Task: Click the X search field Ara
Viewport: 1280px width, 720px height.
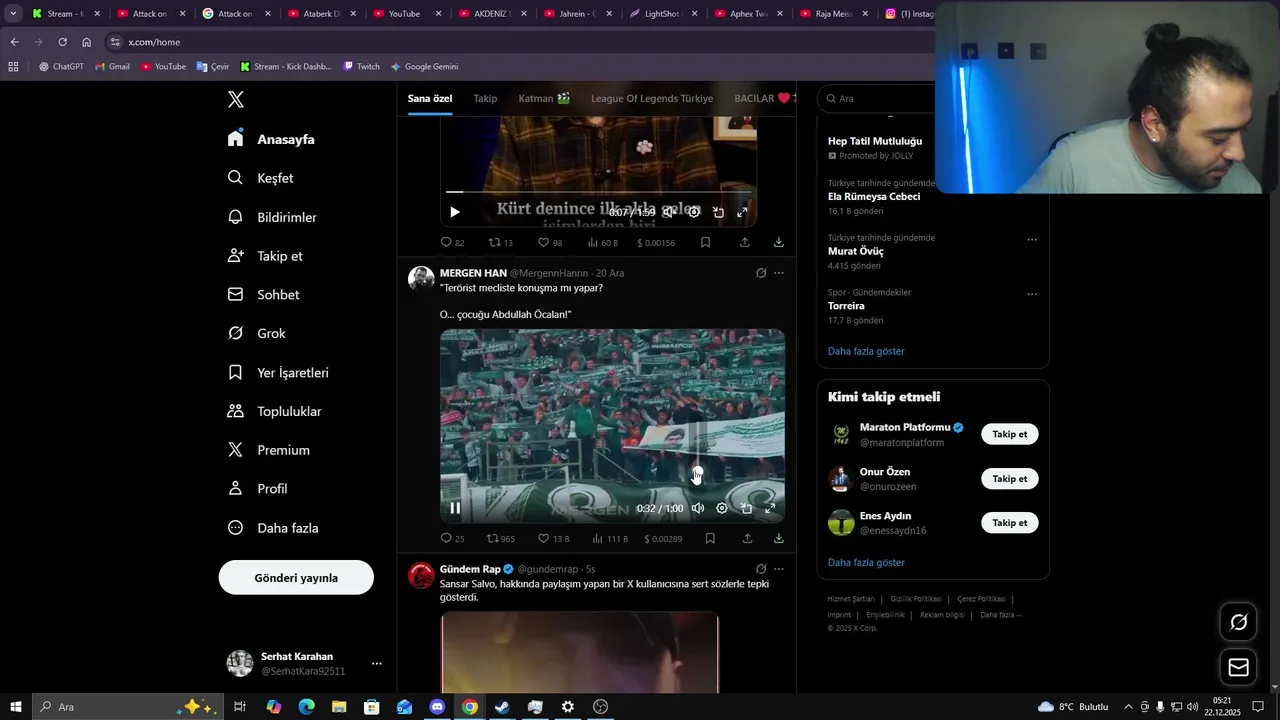Action: coord(877,99)
